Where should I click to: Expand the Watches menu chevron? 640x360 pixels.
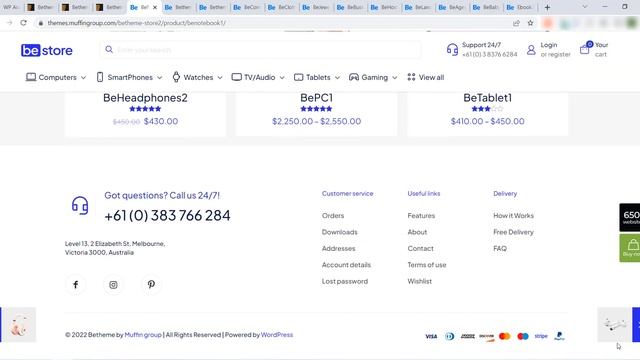coord(220,78)
